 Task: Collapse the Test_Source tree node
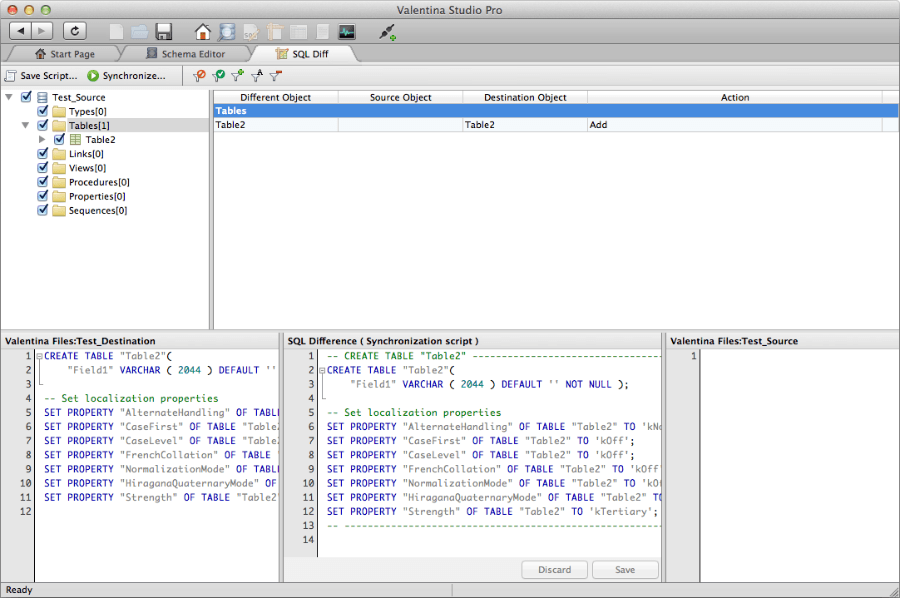10,97
